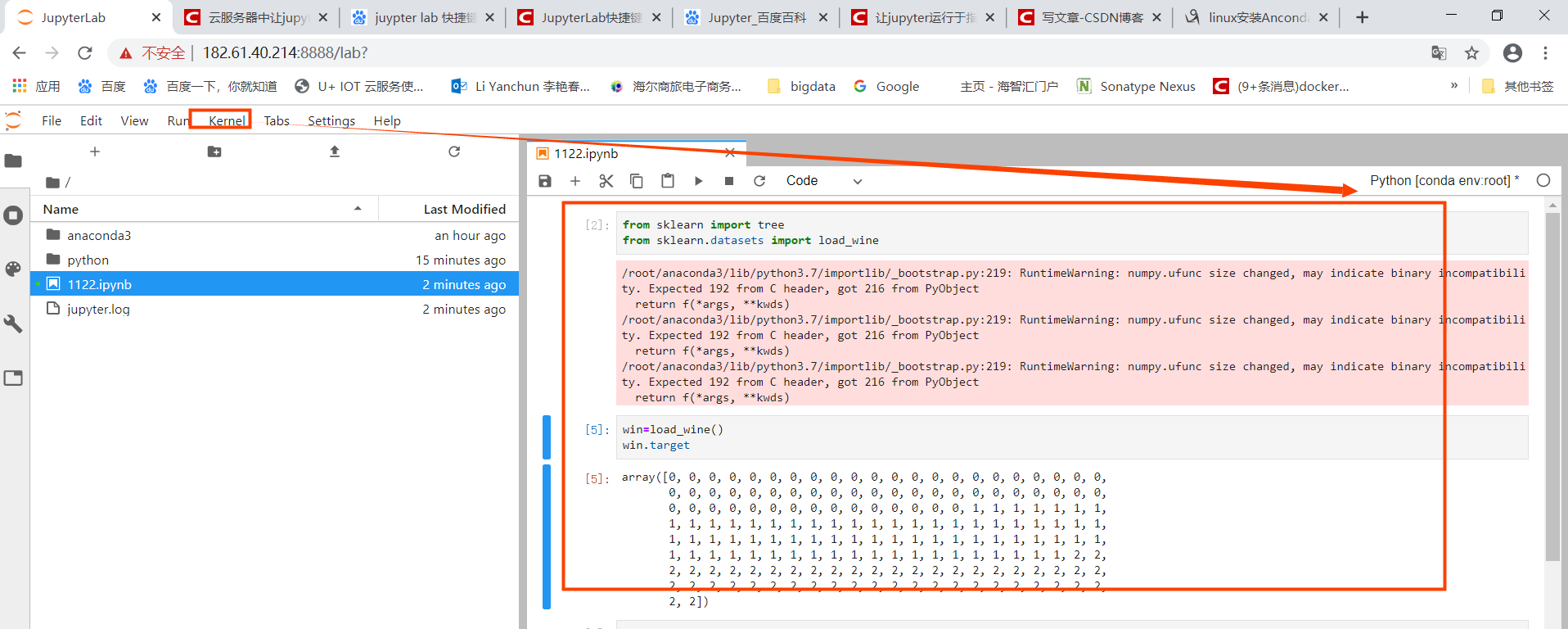1568x629 pixels.
Task: Open the View menu
Action: tap(134, 121)
